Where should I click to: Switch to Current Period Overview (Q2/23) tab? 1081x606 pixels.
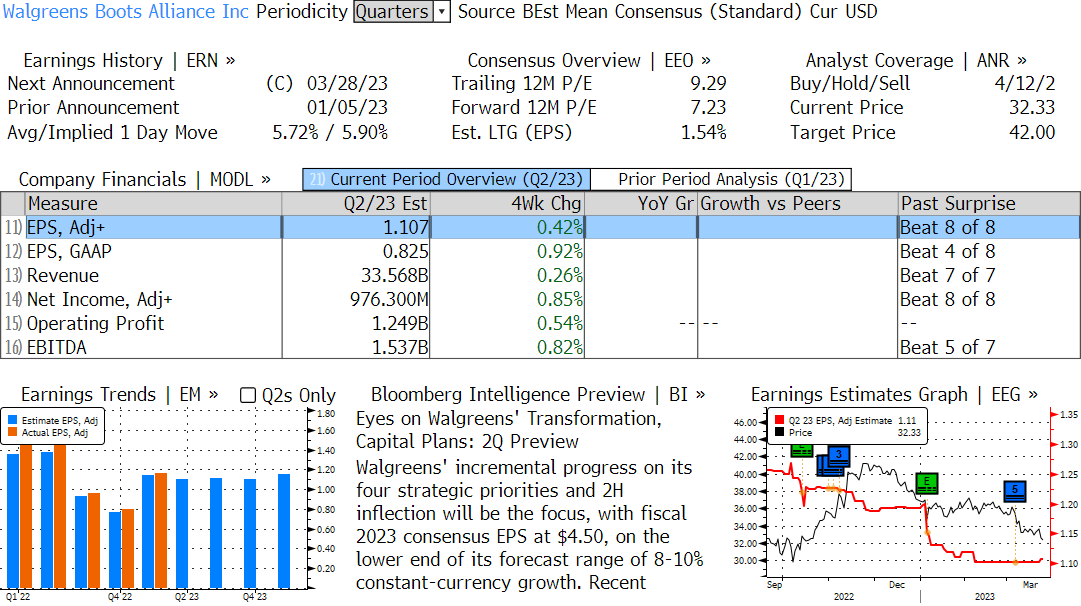tap(446, 179)
